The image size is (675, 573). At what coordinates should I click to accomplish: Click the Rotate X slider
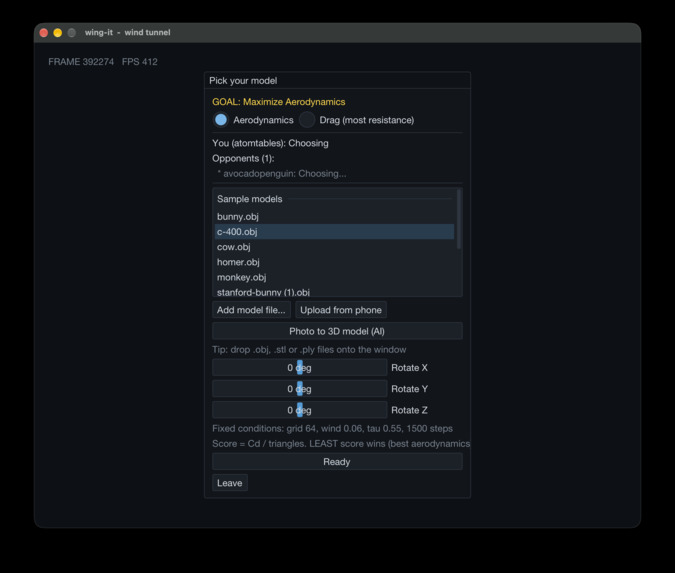tap(300, 368)
